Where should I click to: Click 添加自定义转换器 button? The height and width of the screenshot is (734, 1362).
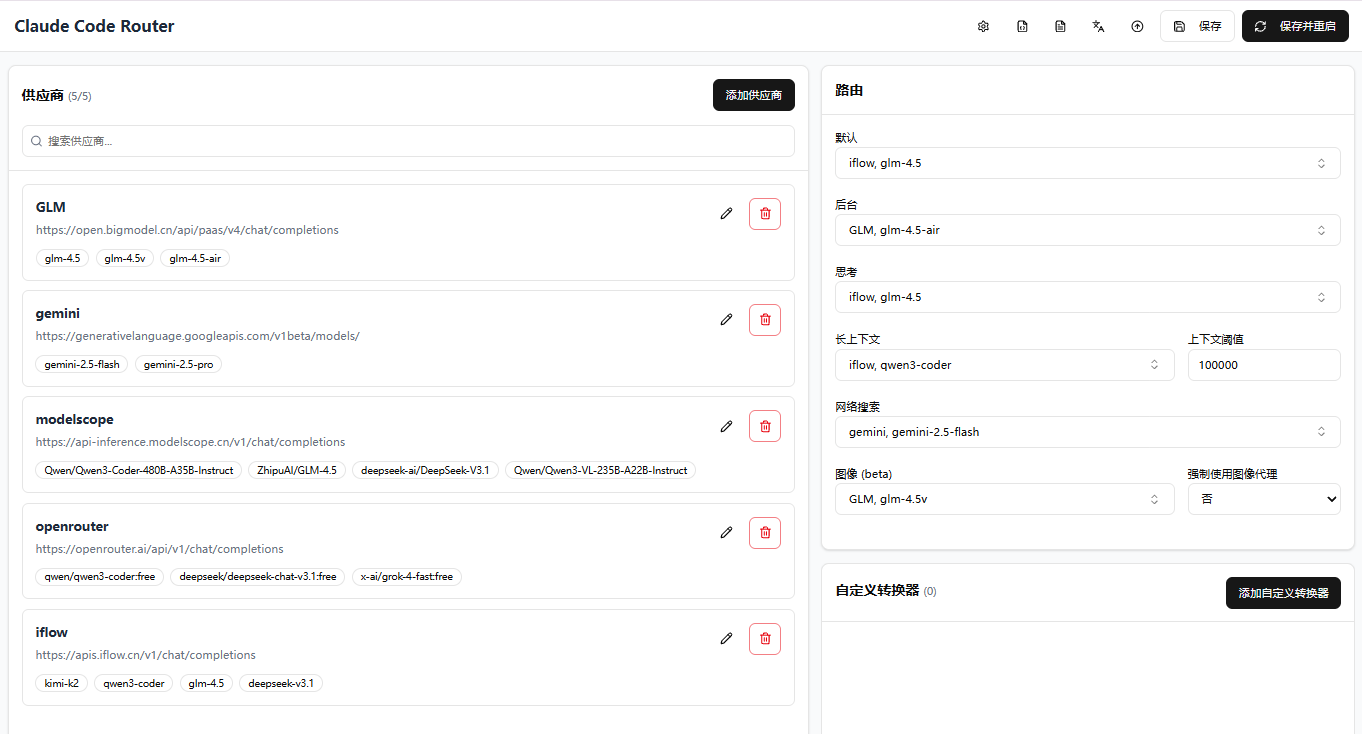[1283, 592]
